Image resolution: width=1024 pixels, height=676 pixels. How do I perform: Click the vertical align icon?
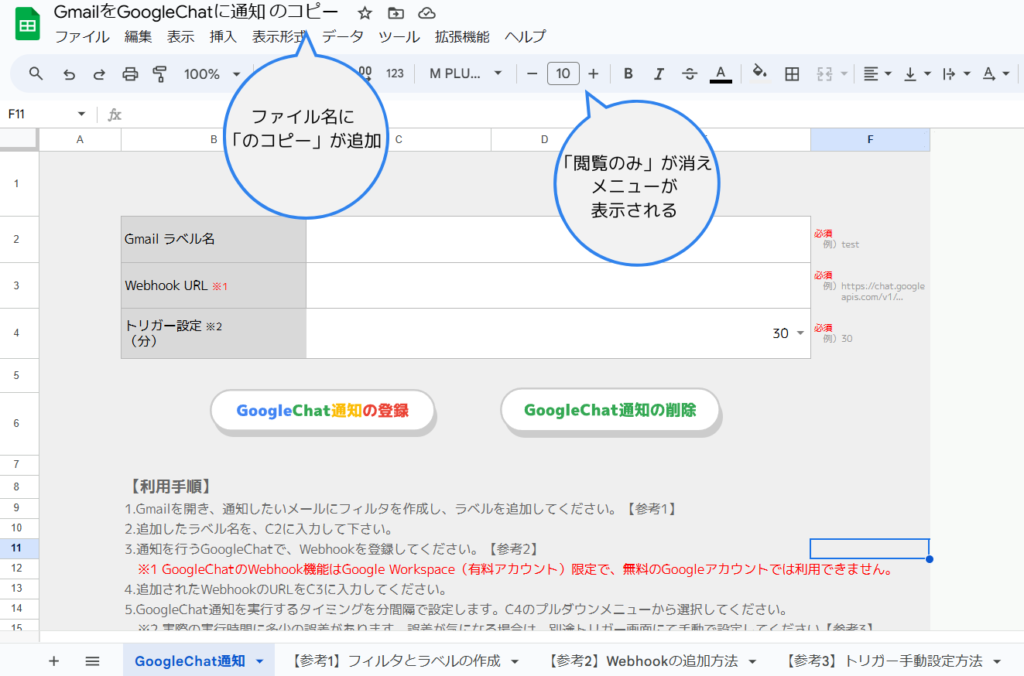910,74
